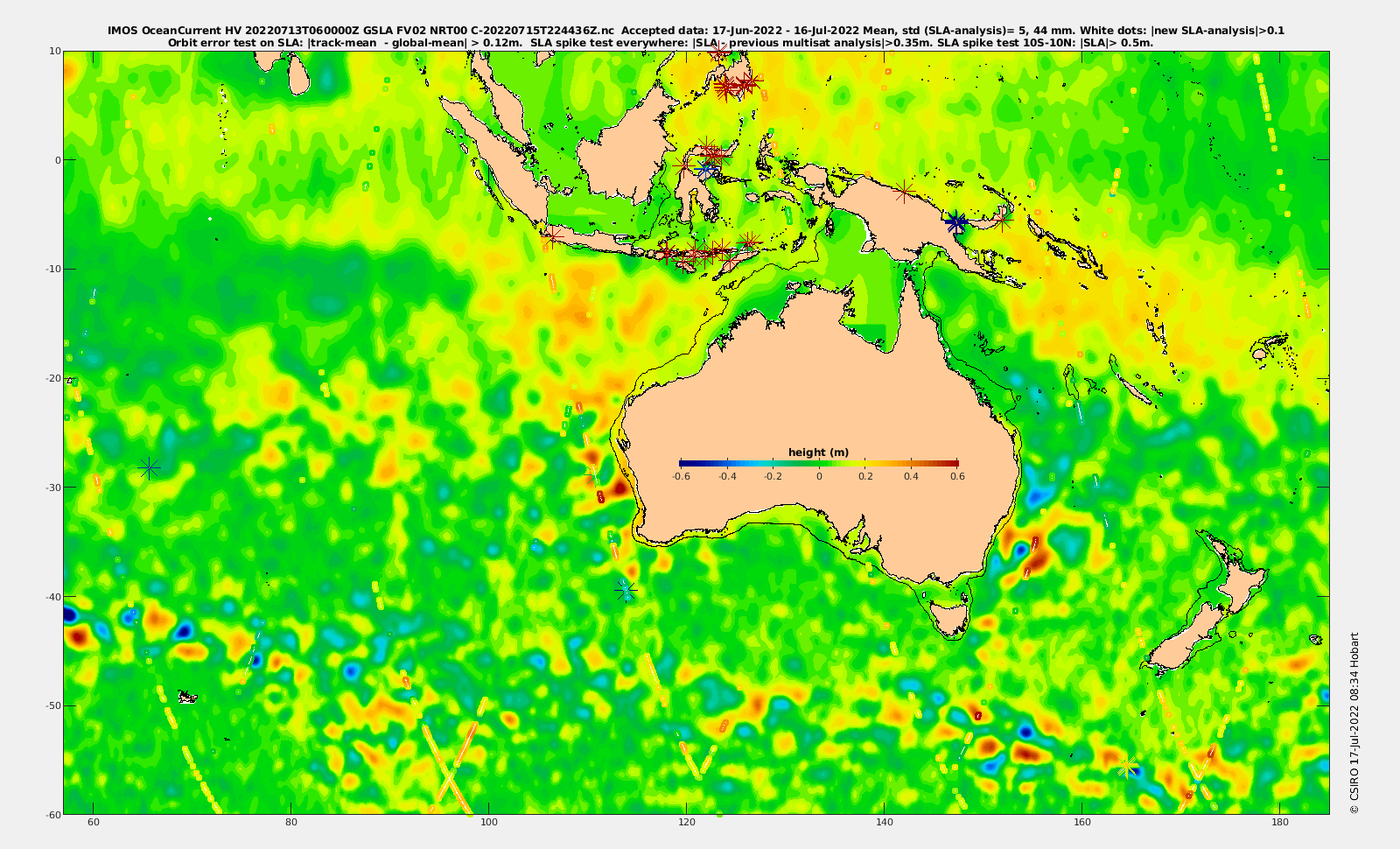The height and width of the screenshot is (849, 1400).
Task: Click the latitude axis label -50
Action: click(52, 705)
